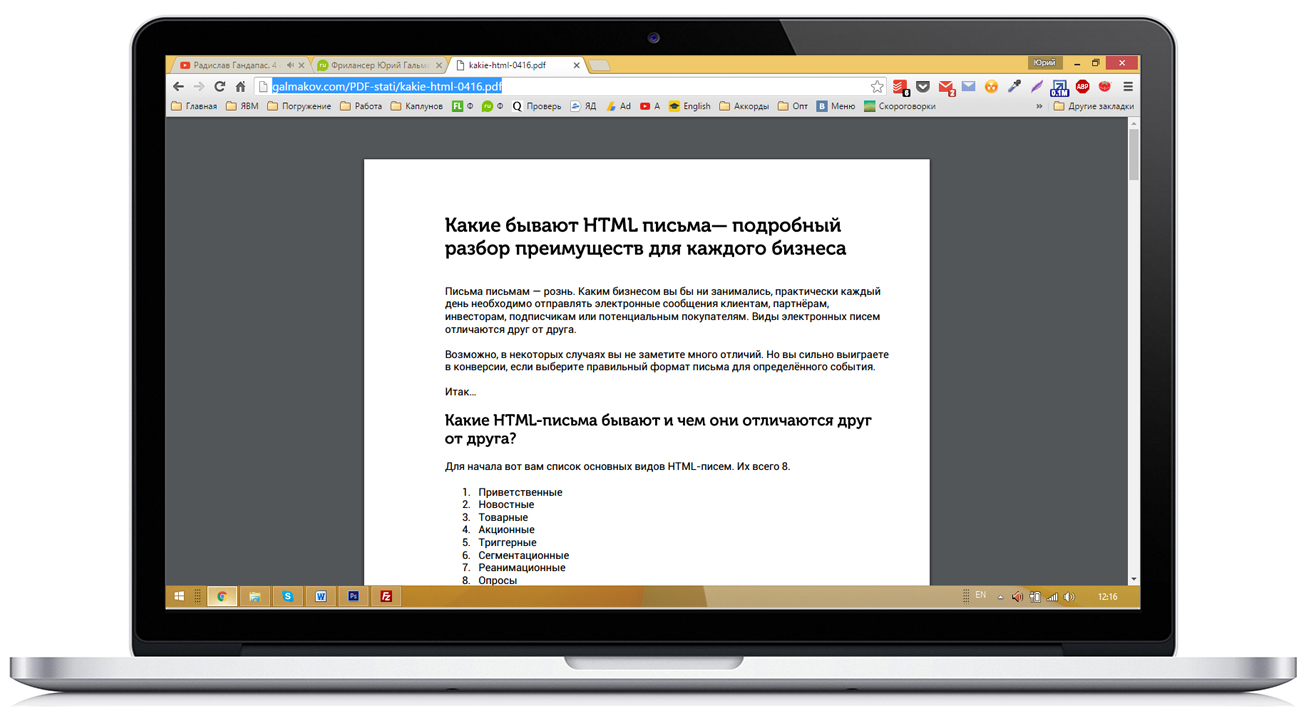
Task: Activate the eyedropper color picker extension
Action: tap(1014, 87)
